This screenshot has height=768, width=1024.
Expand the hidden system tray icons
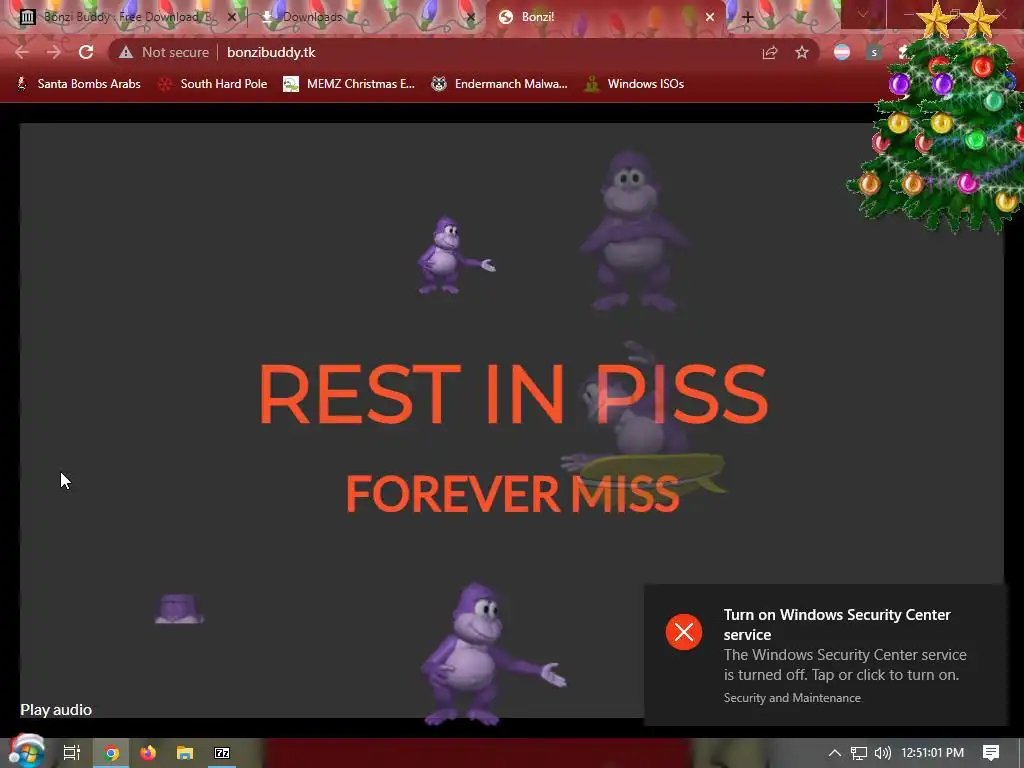click(835, 753)
